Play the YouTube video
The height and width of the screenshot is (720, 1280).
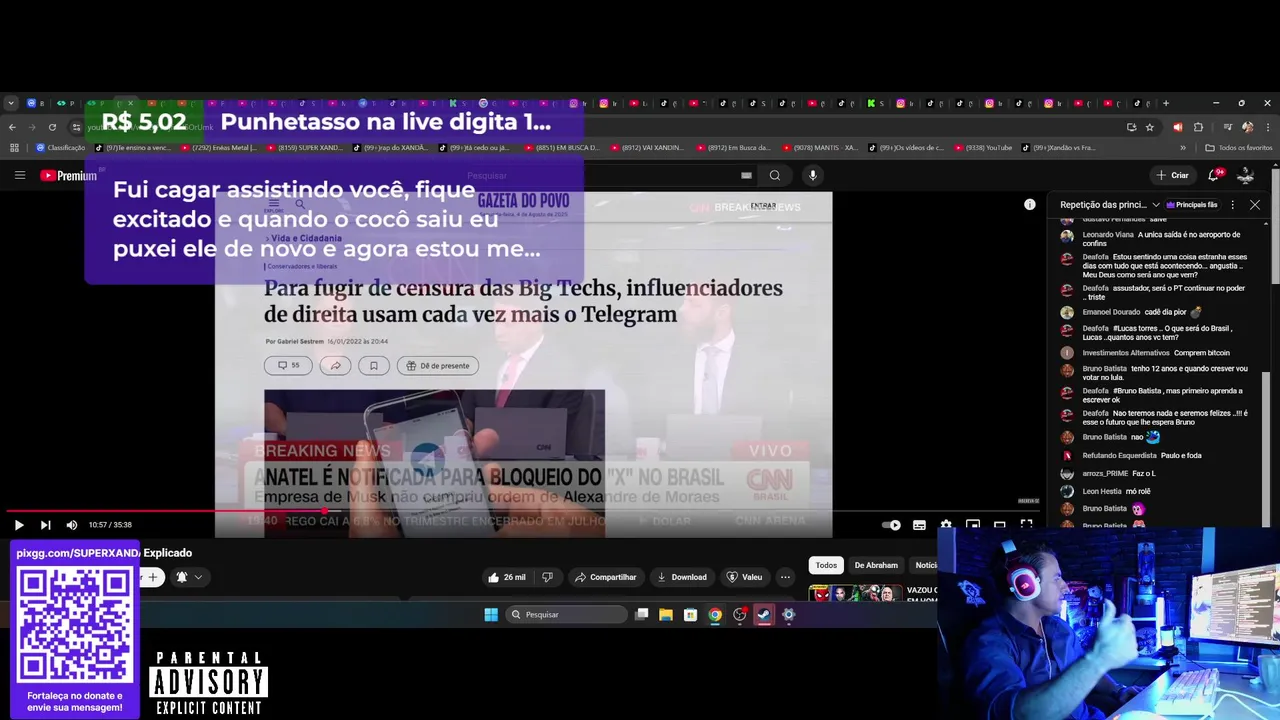point(18,525)
